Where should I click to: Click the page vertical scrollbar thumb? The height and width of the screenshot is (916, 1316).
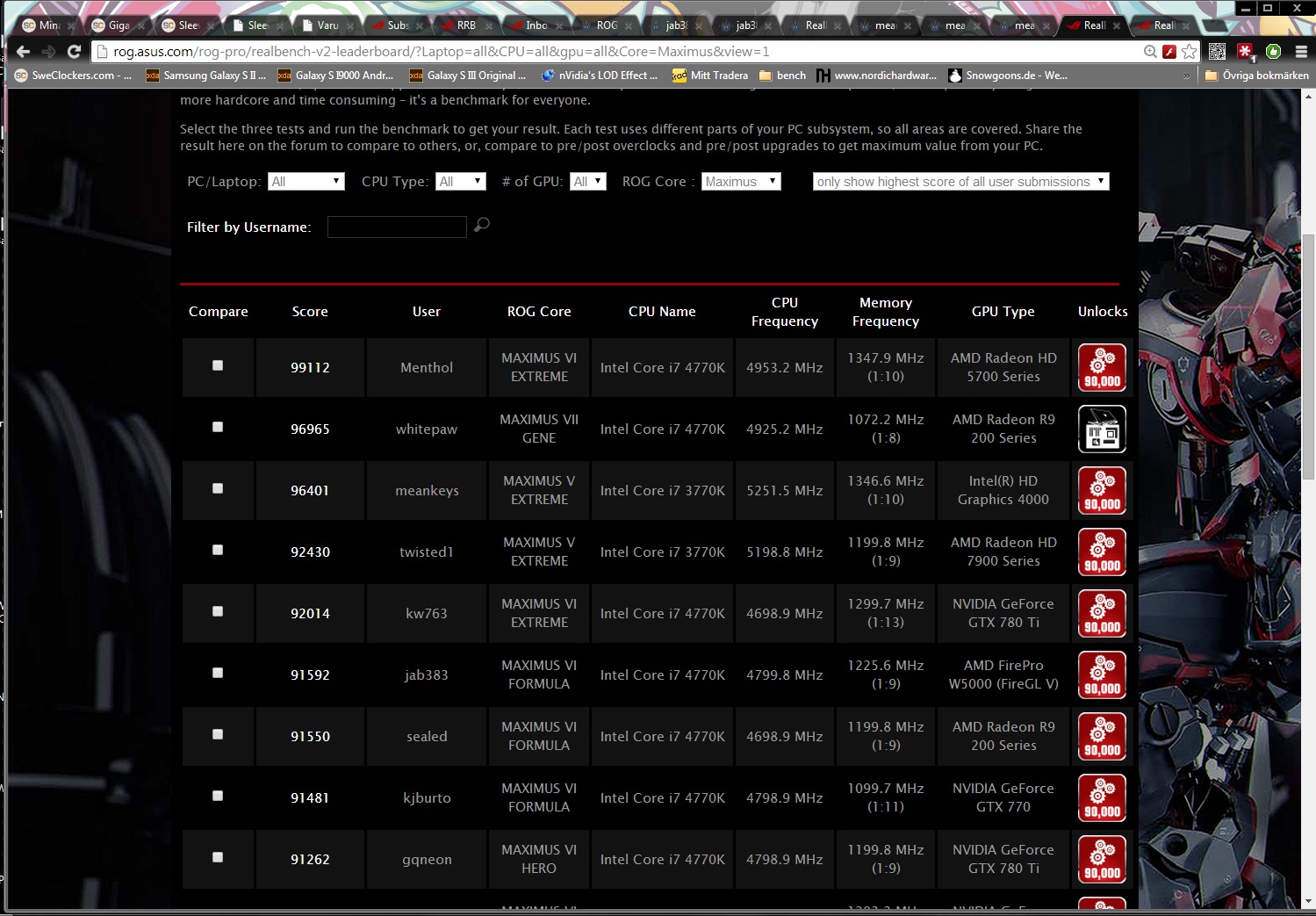(1308, 356)
